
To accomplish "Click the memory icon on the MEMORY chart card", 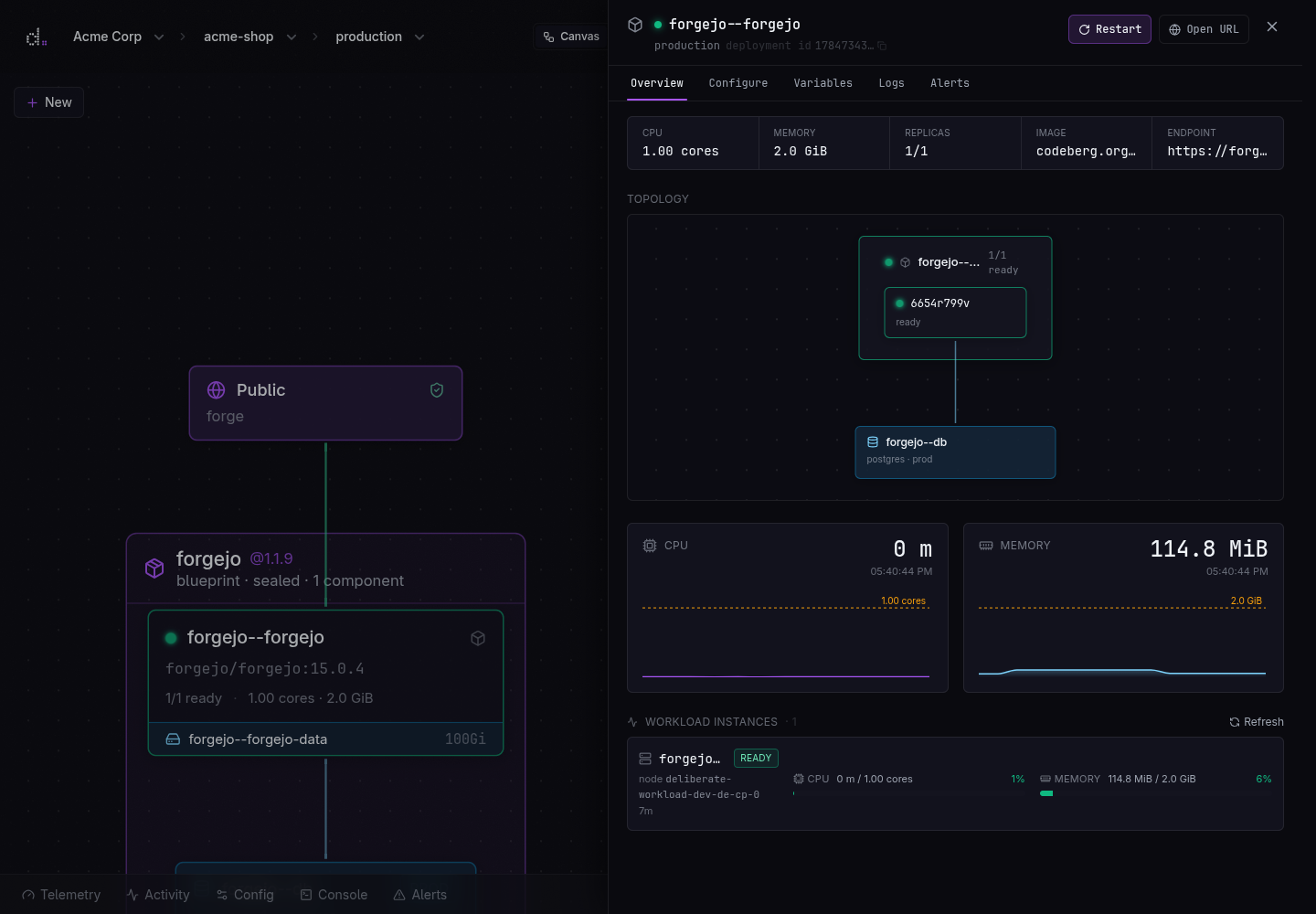I will tap(986, 546).
